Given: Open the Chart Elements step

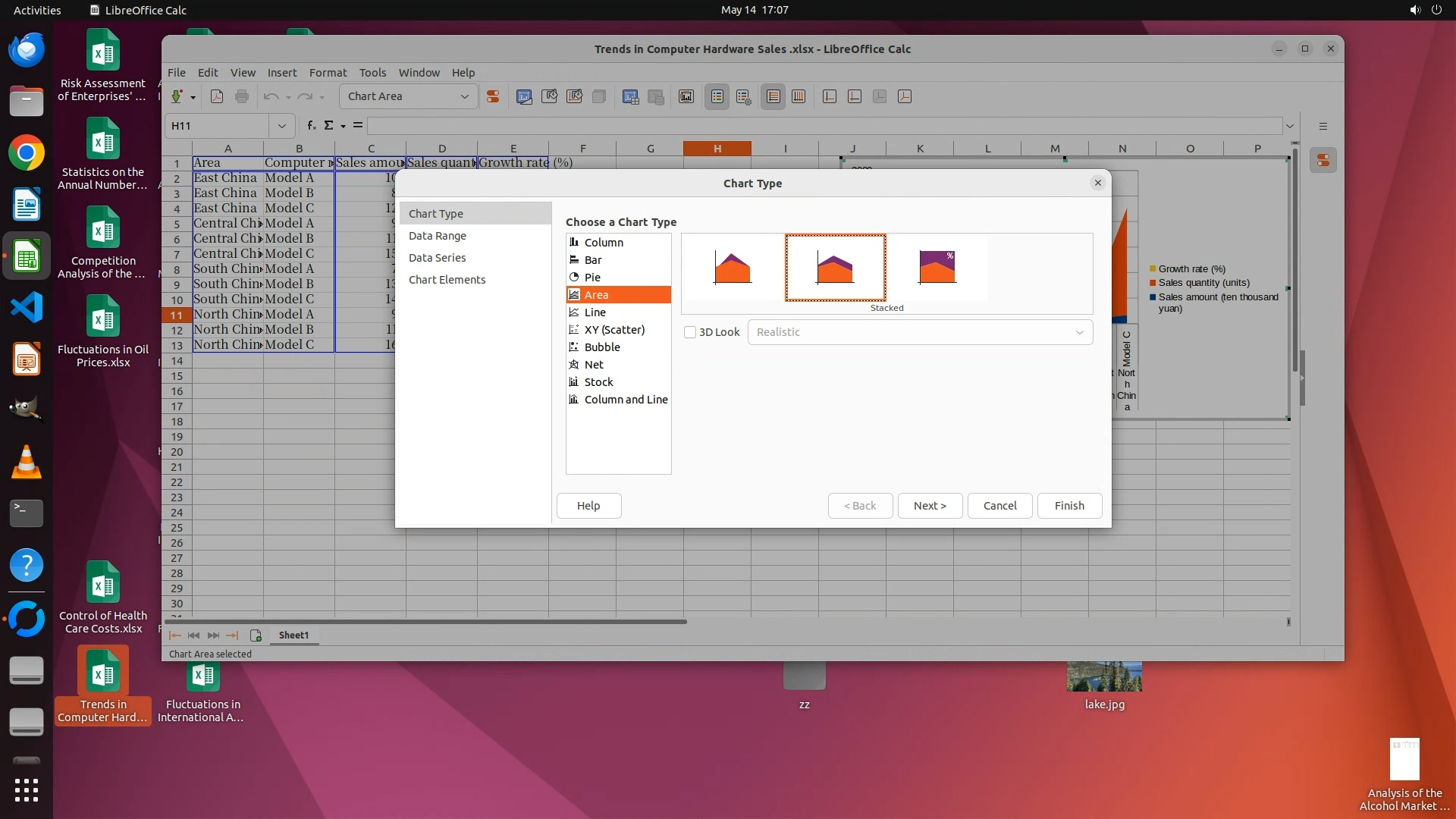Looking at the screenshot, I should click(x=447, y=280).
